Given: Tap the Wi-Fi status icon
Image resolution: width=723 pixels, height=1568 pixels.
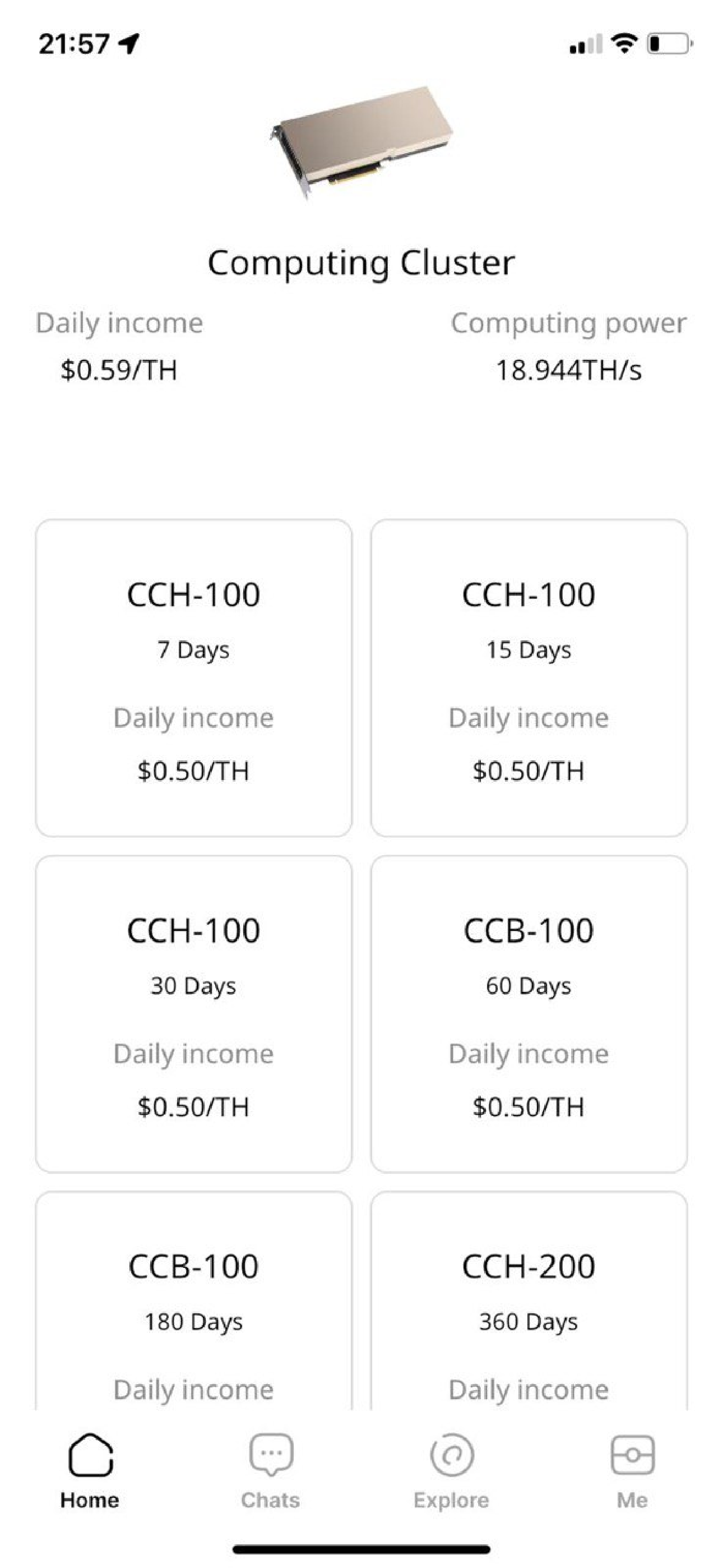Looking at the screenshot, I should click(x=624, y=43).
